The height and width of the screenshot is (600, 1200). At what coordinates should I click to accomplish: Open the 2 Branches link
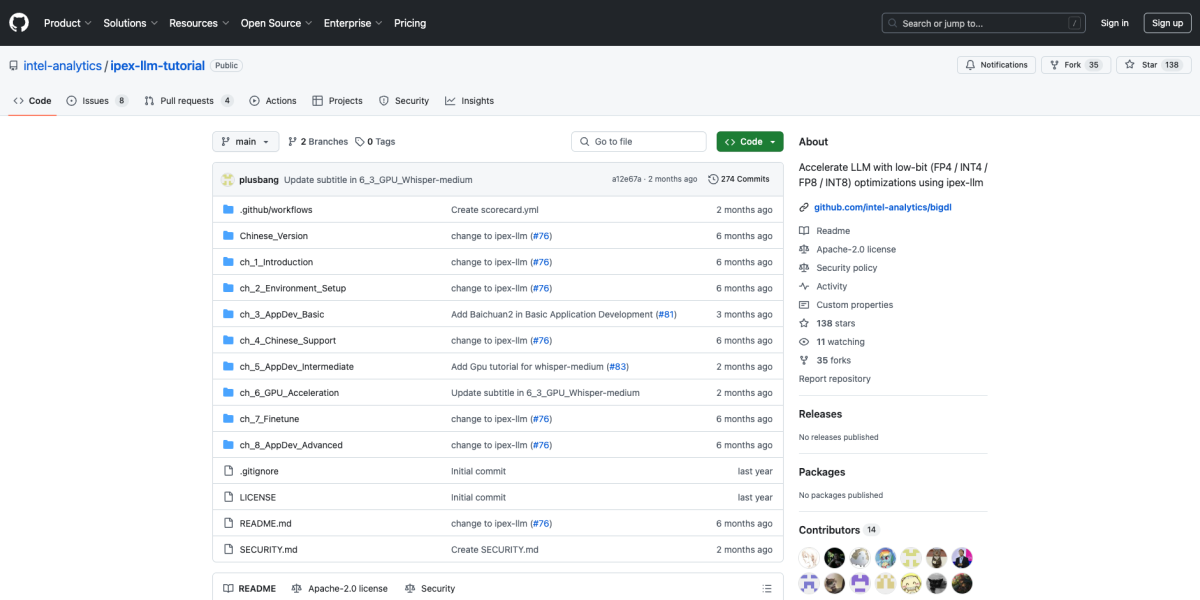coord(317,142)
